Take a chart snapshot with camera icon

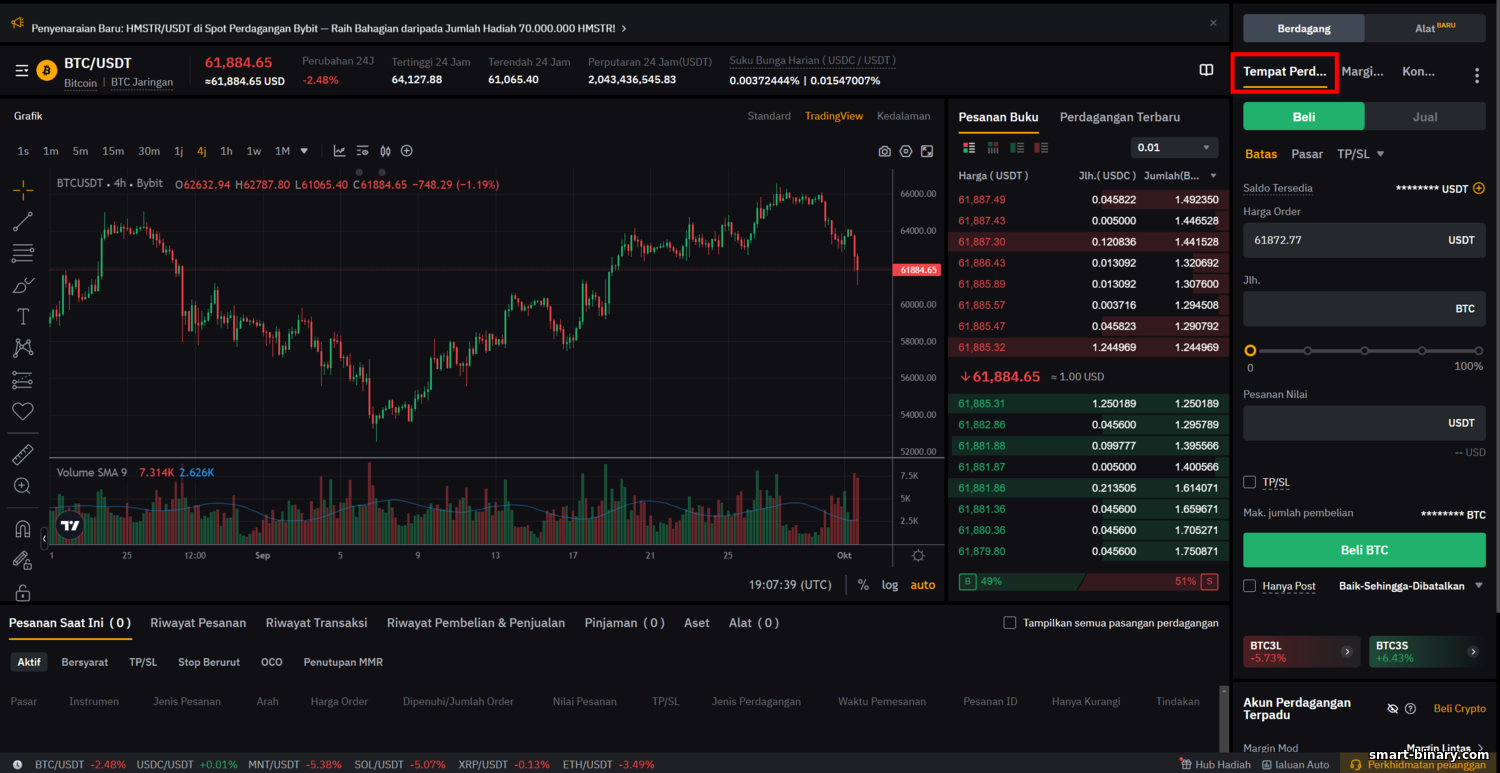click(884, 152)
